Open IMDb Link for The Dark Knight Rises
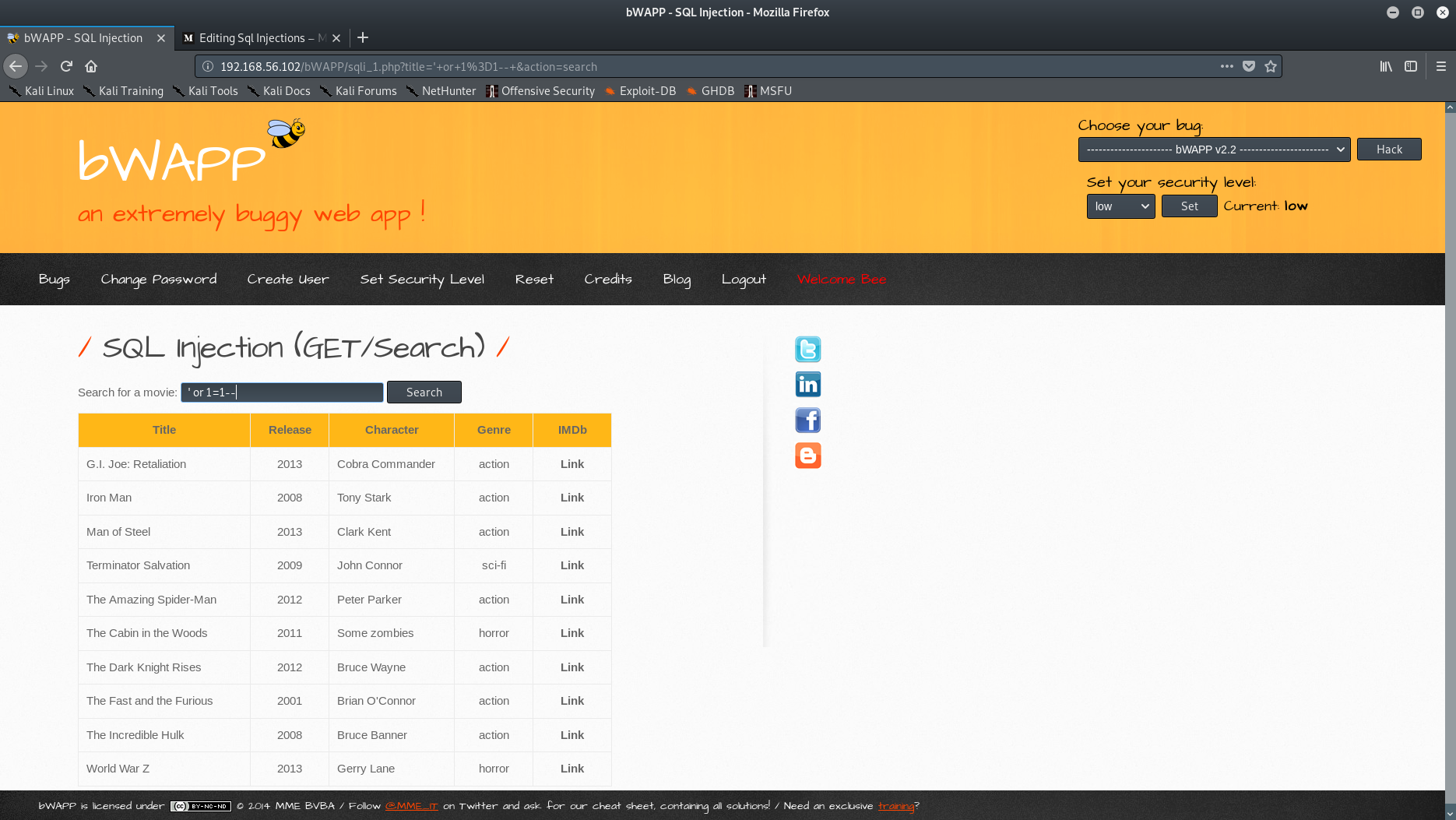1456x820 pixels. pyautogui.click(x=572, y=667)
